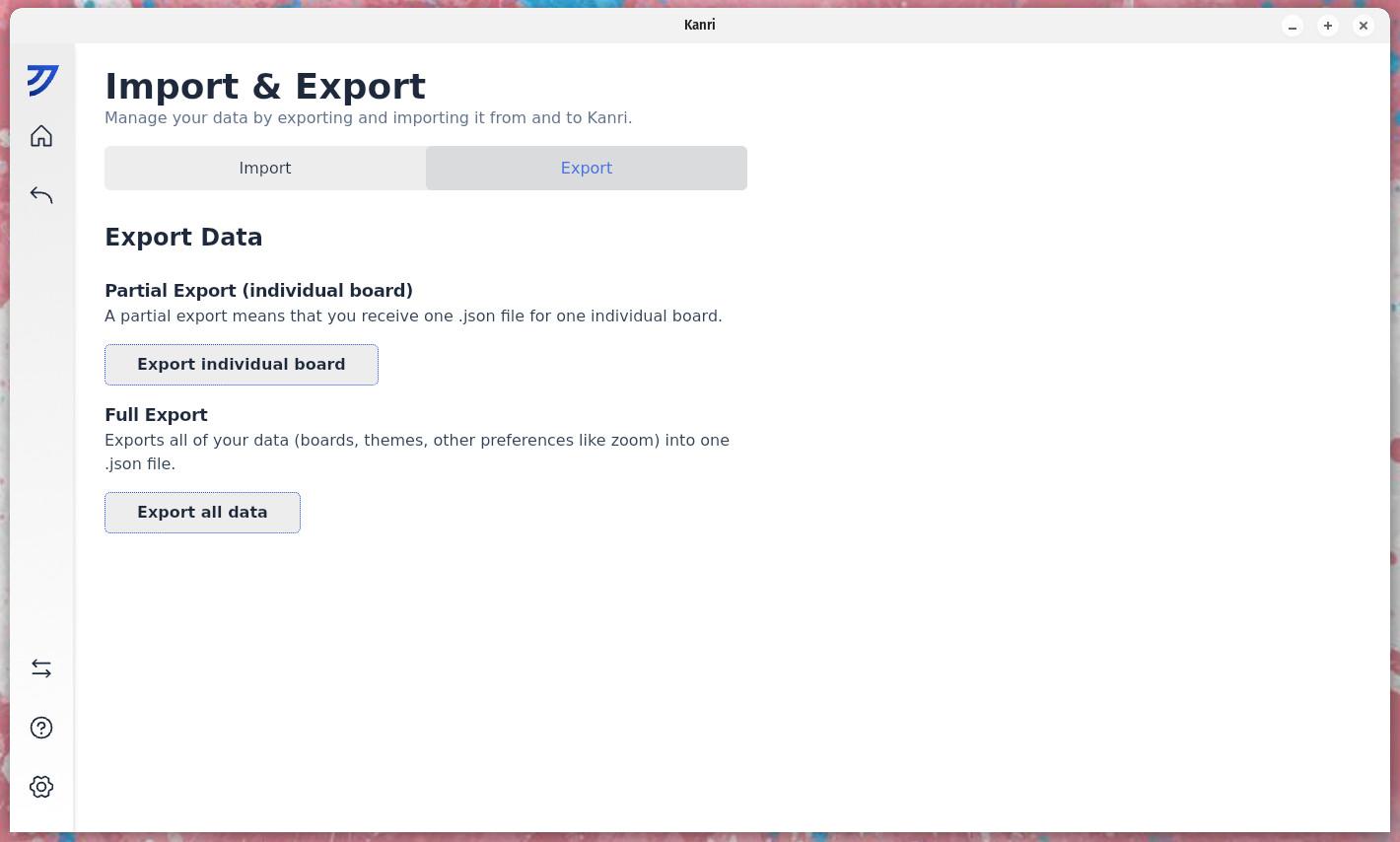This screenshot has width=1400, height=842.
Task: Click the Export Data section heading
Action: [183, 238]
